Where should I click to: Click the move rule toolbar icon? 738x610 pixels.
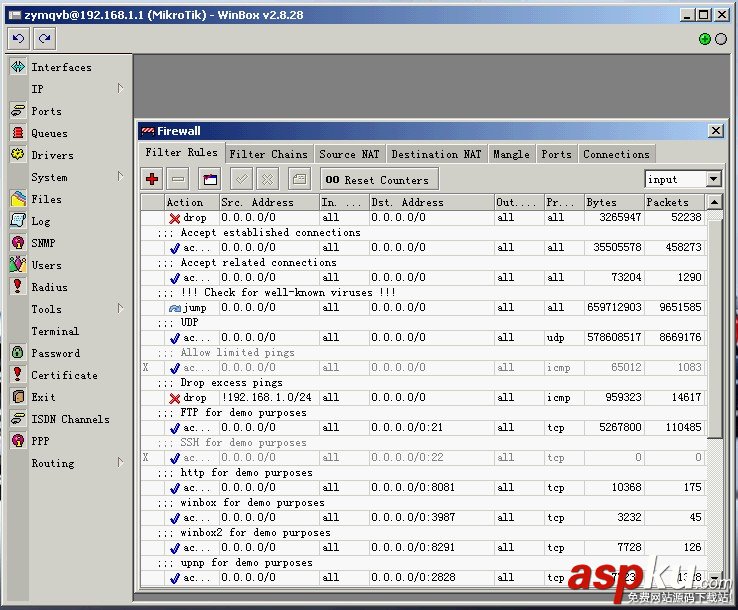(x=299, y=179)
